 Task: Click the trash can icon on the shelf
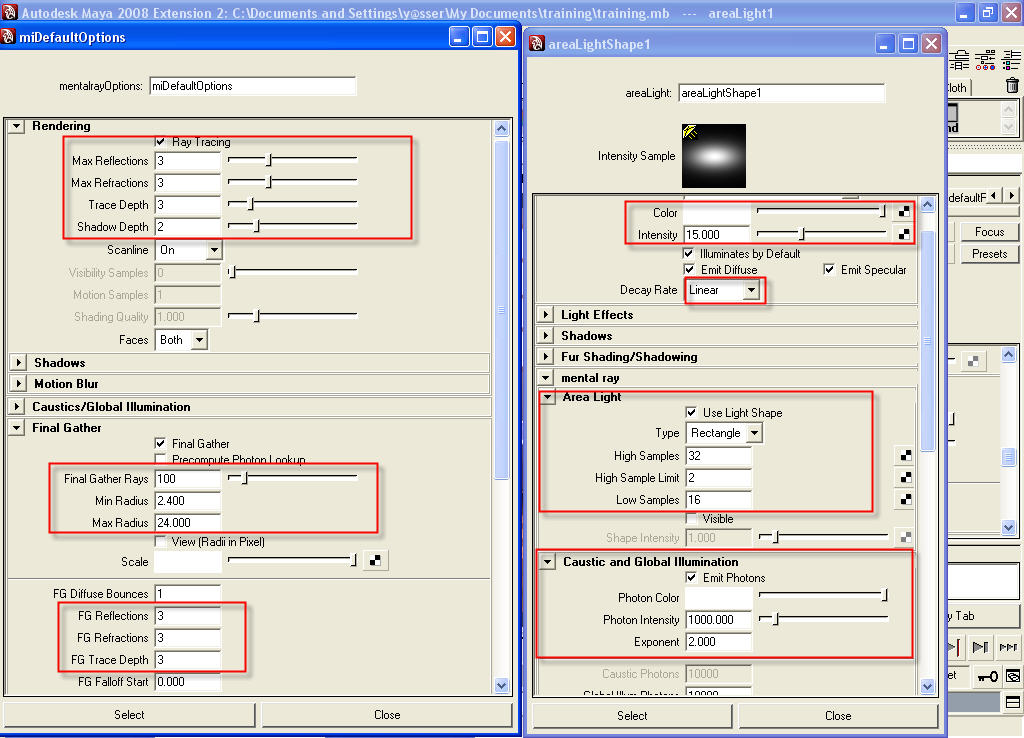click(x=1012, y=86)
